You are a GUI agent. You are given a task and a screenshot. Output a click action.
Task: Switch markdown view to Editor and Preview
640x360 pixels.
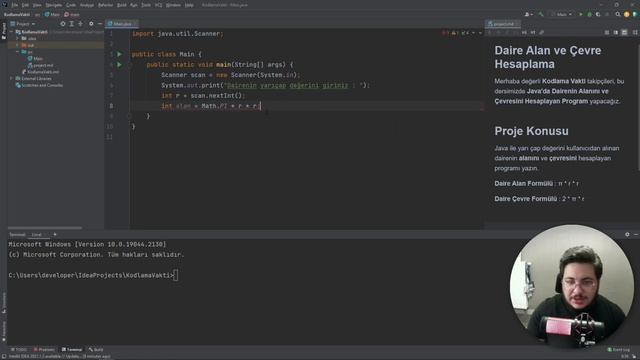[x=616, y=32]
